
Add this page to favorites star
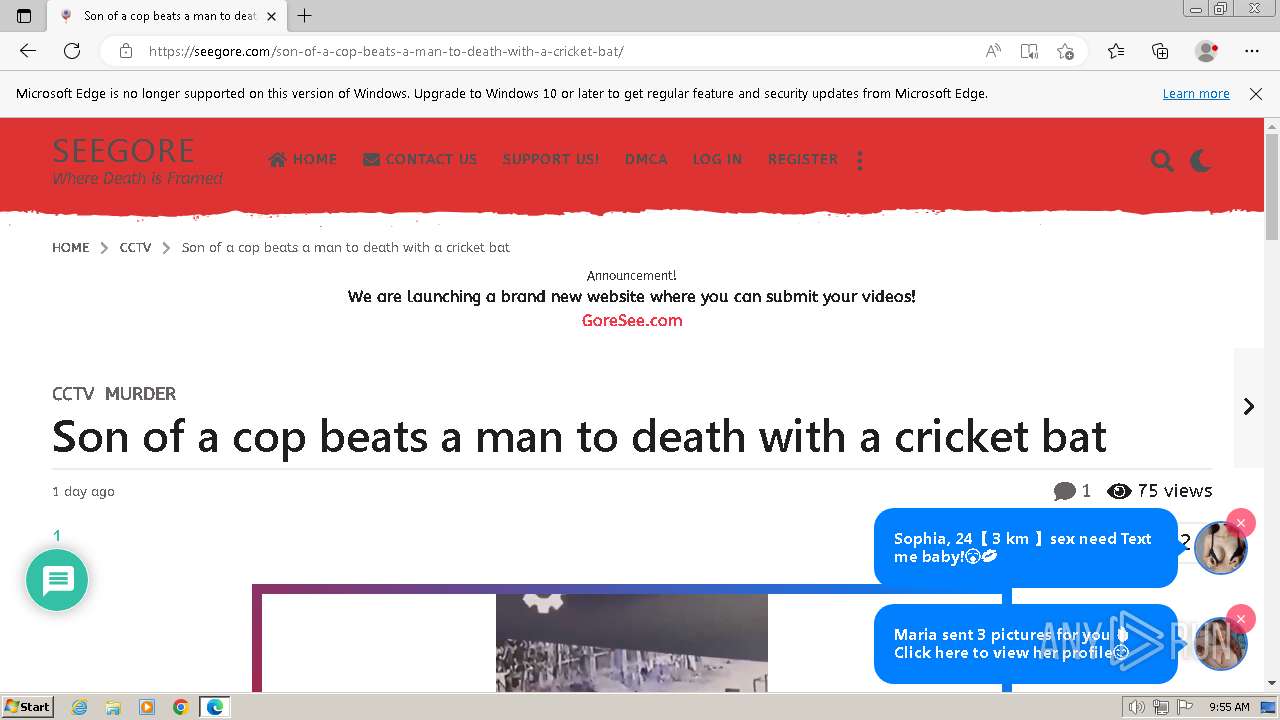(1065, 51)
